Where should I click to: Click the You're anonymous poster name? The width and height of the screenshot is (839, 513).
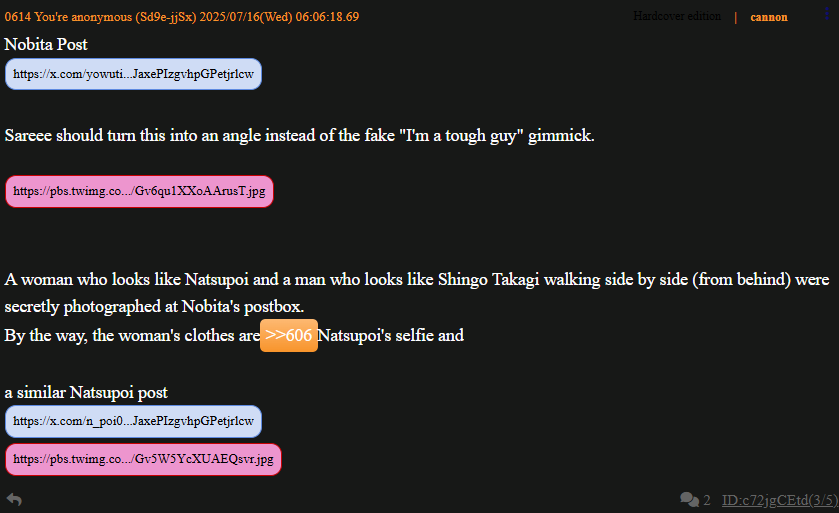[83, 17]
